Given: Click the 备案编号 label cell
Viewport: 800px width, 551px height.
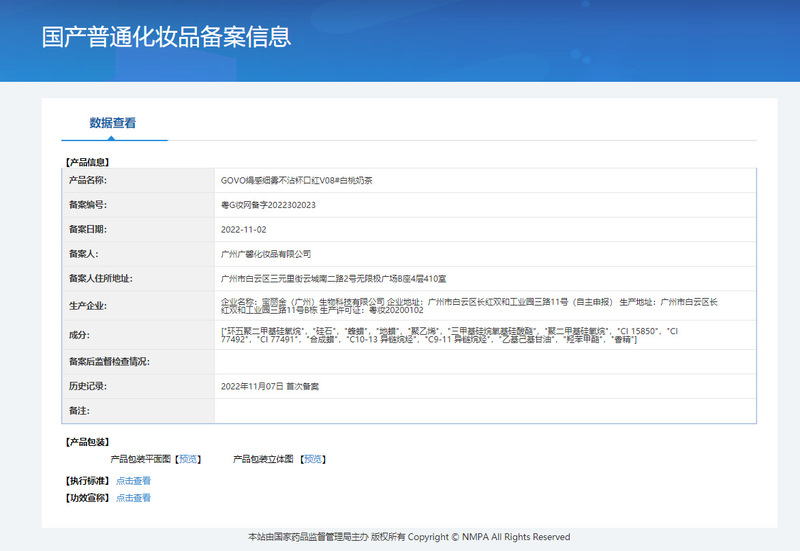Looking at the screenshot, I should 138,205.
